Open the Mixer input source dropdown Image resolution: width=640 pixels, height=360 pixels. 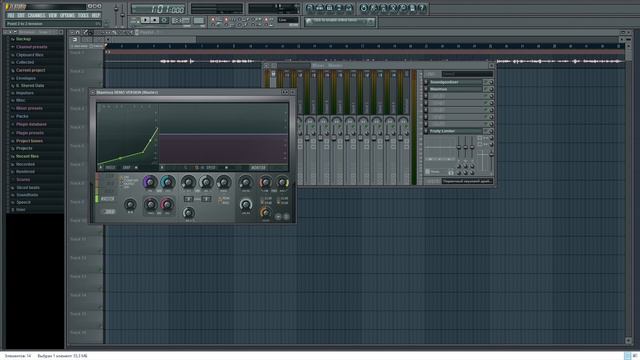click(467, 74)
